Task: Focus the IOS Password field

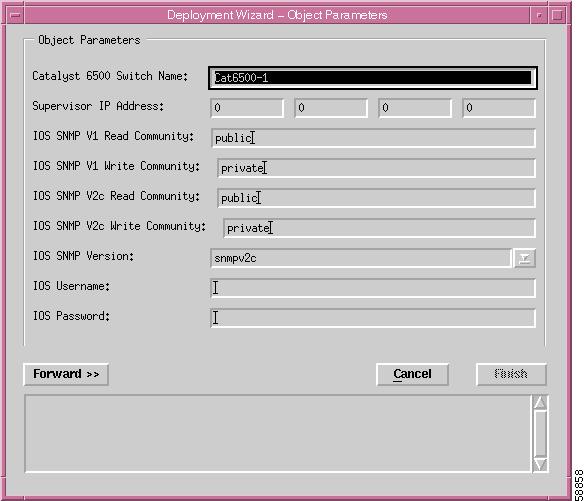Action: pos(373,318)
